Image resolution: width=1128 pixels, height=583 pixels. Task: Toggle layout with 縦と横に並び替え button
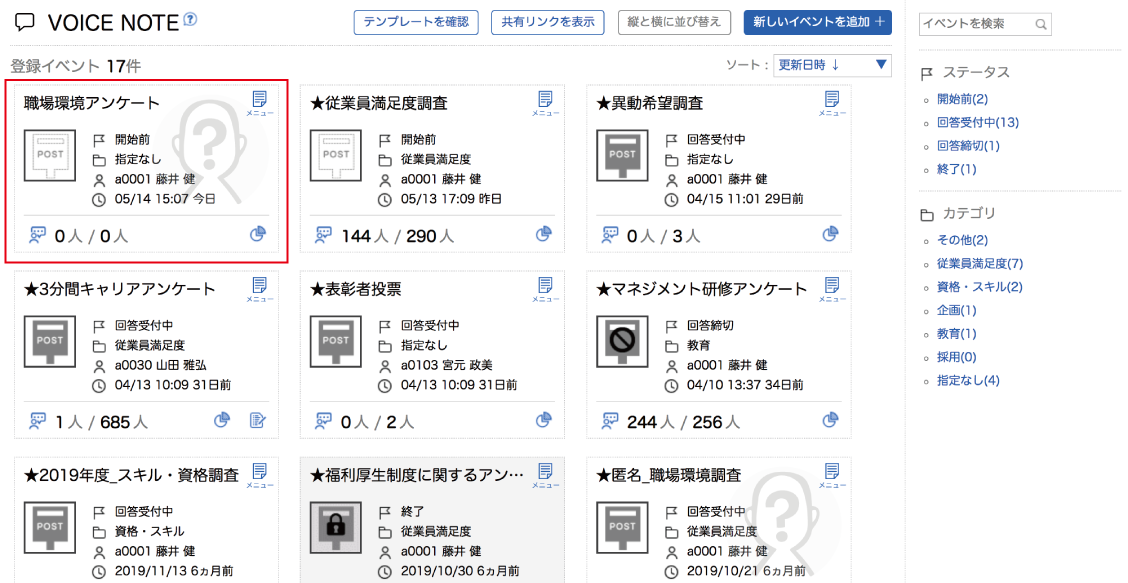coord(674,22)
